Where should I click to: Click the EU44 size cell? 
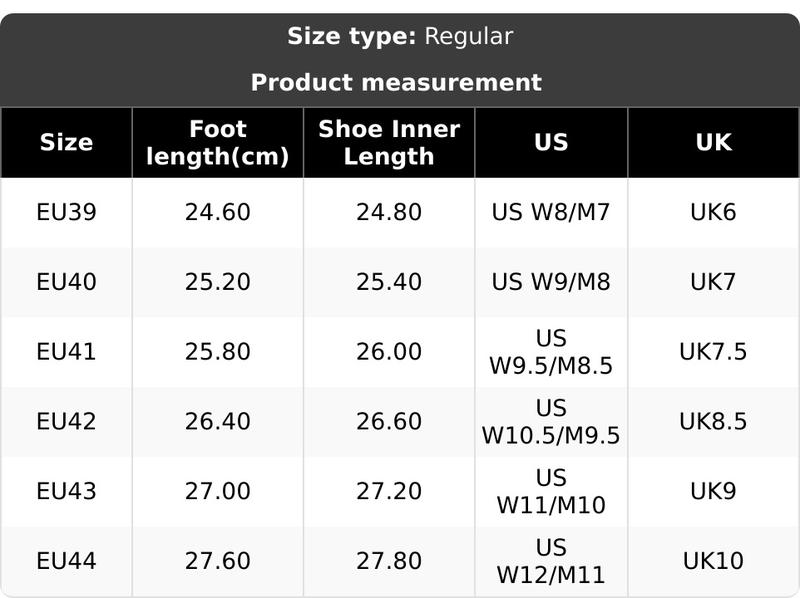66,562
